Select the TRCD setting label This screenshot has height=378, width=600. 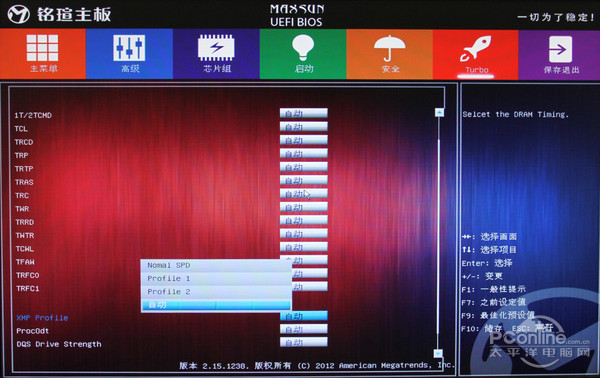click(x=24, y=142)
